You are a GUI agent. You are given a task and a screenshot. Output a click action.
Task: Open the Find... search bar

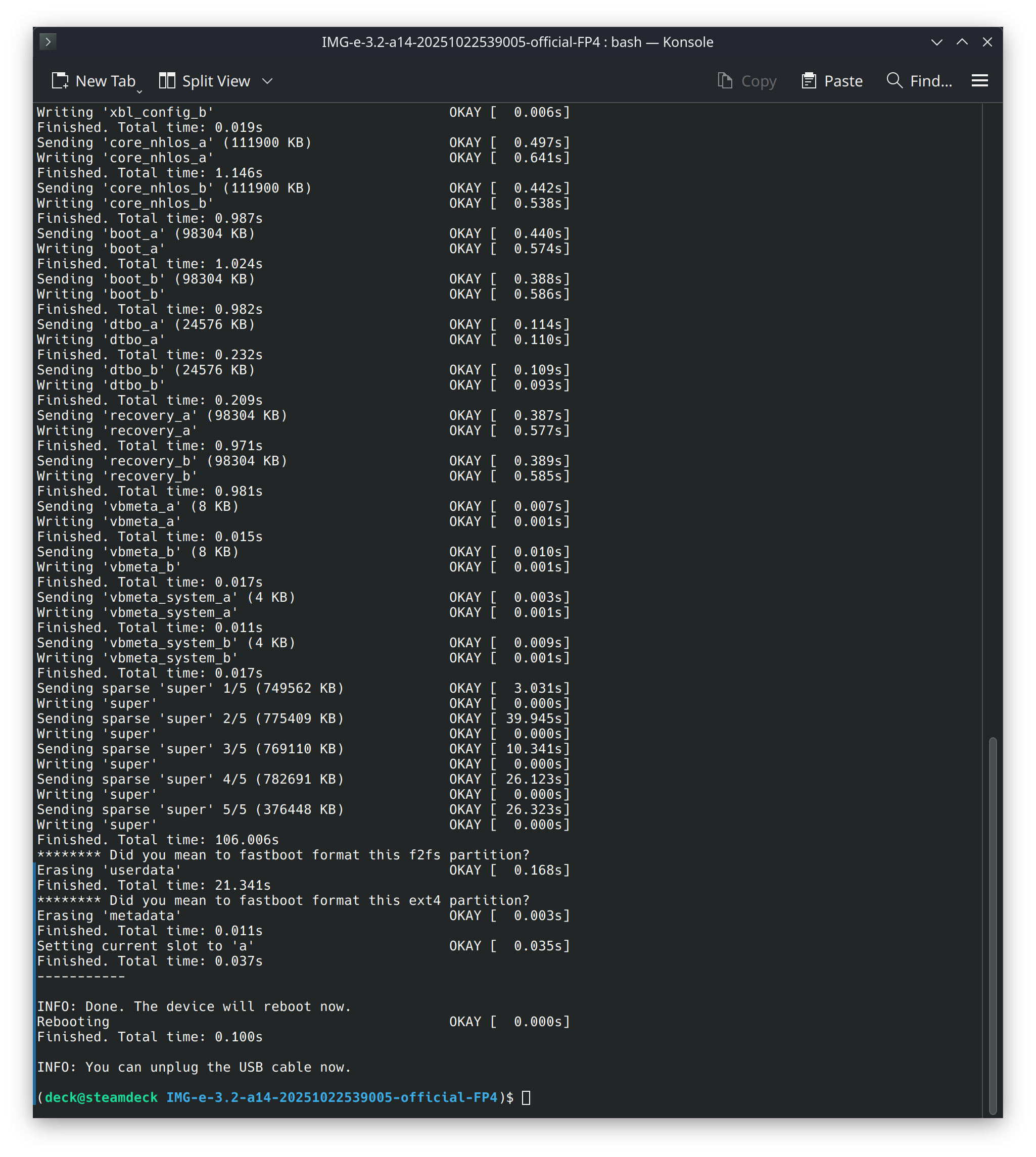point(930,81)
